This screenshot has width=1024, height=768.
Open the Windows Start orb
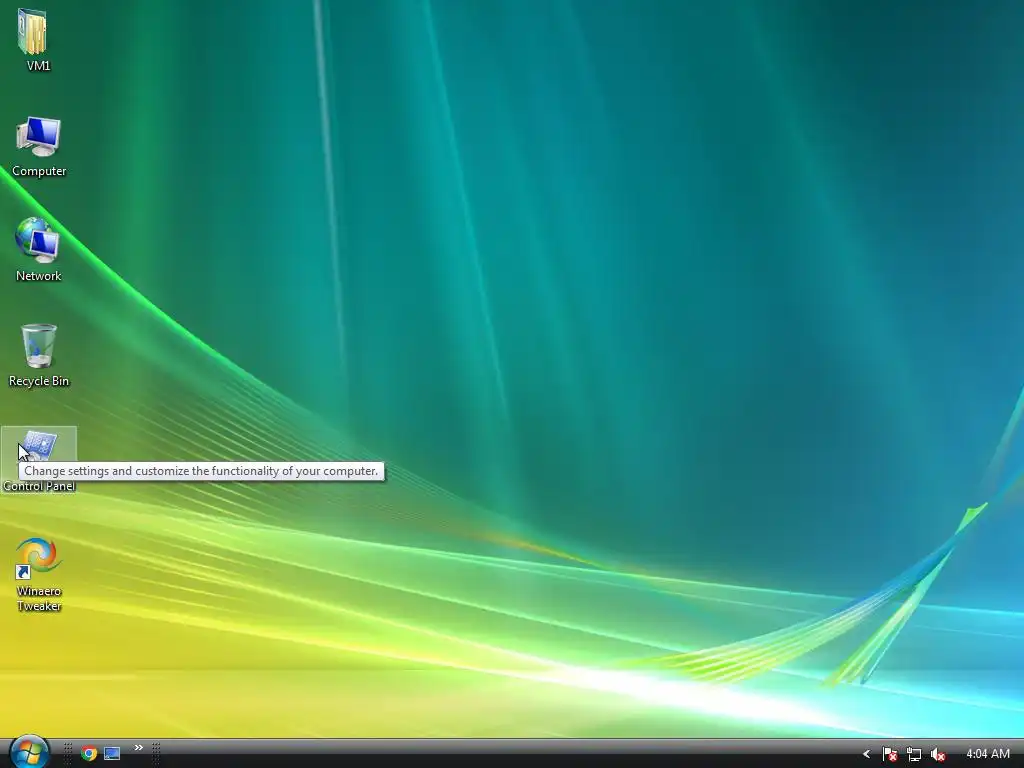(x=29, y=752)
